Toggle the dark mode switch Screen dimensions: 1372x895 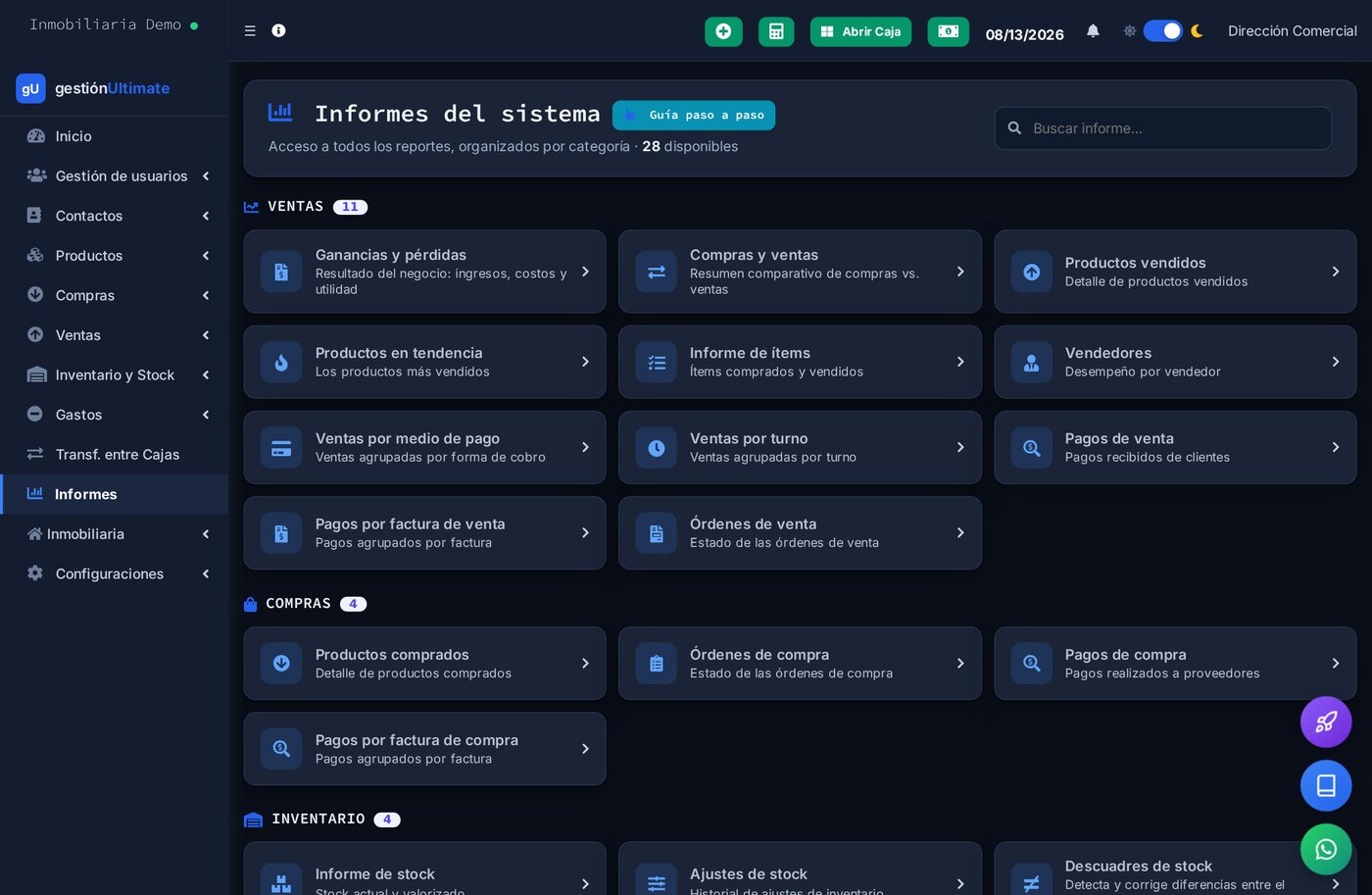click(1162, 31)
